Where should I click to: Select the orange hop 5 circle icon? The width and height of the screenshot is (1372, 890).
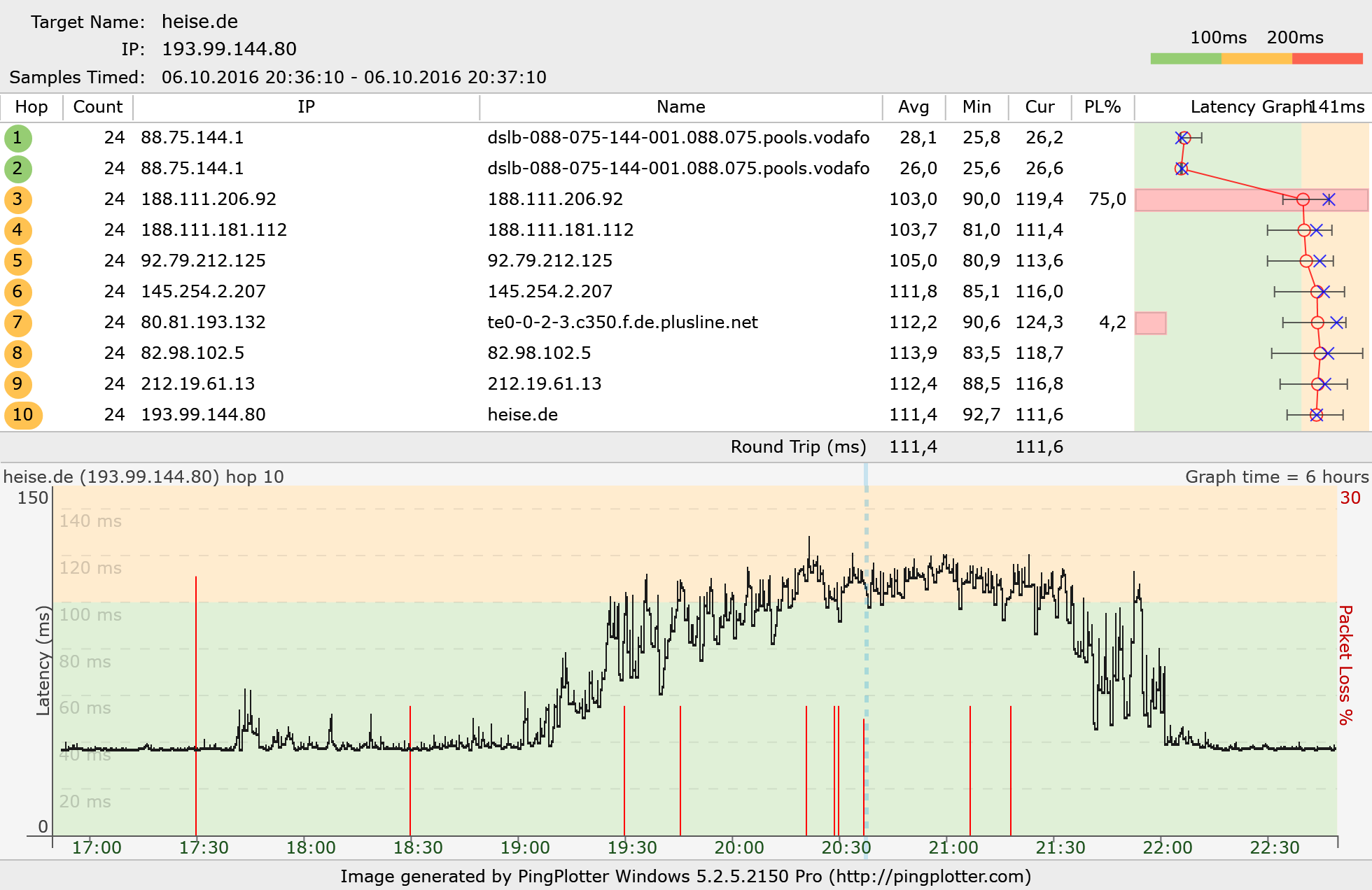pos(18,261)
